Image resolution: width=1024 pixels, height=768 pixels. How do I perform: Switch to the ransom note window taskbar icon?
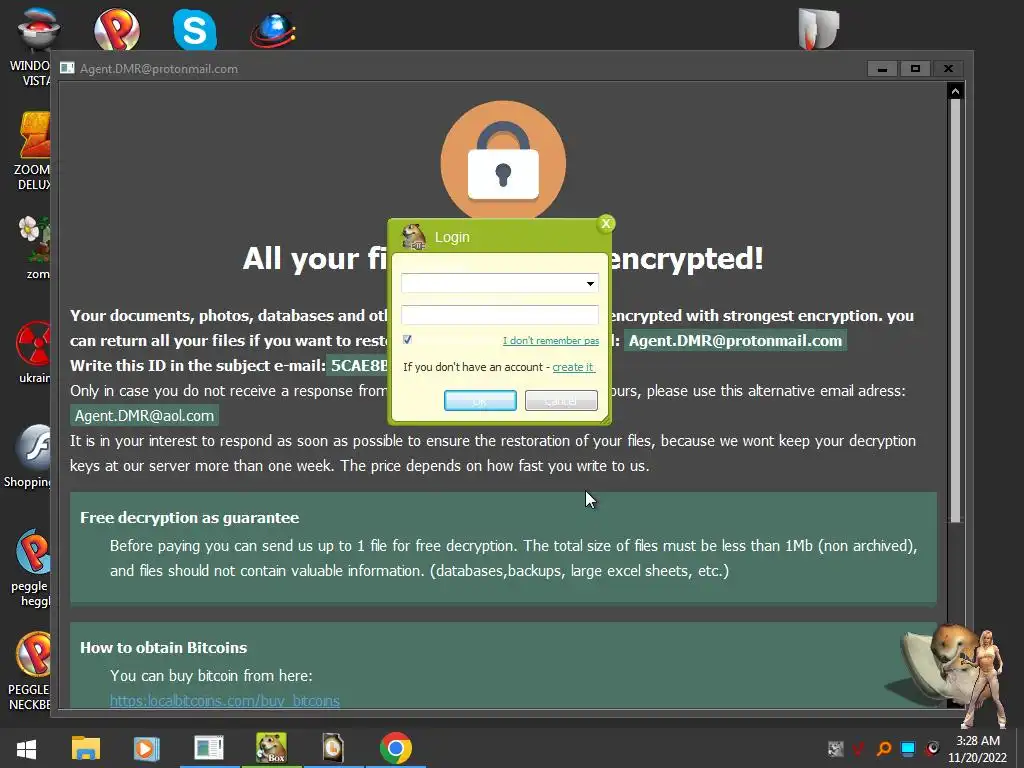tap(209, 748)
